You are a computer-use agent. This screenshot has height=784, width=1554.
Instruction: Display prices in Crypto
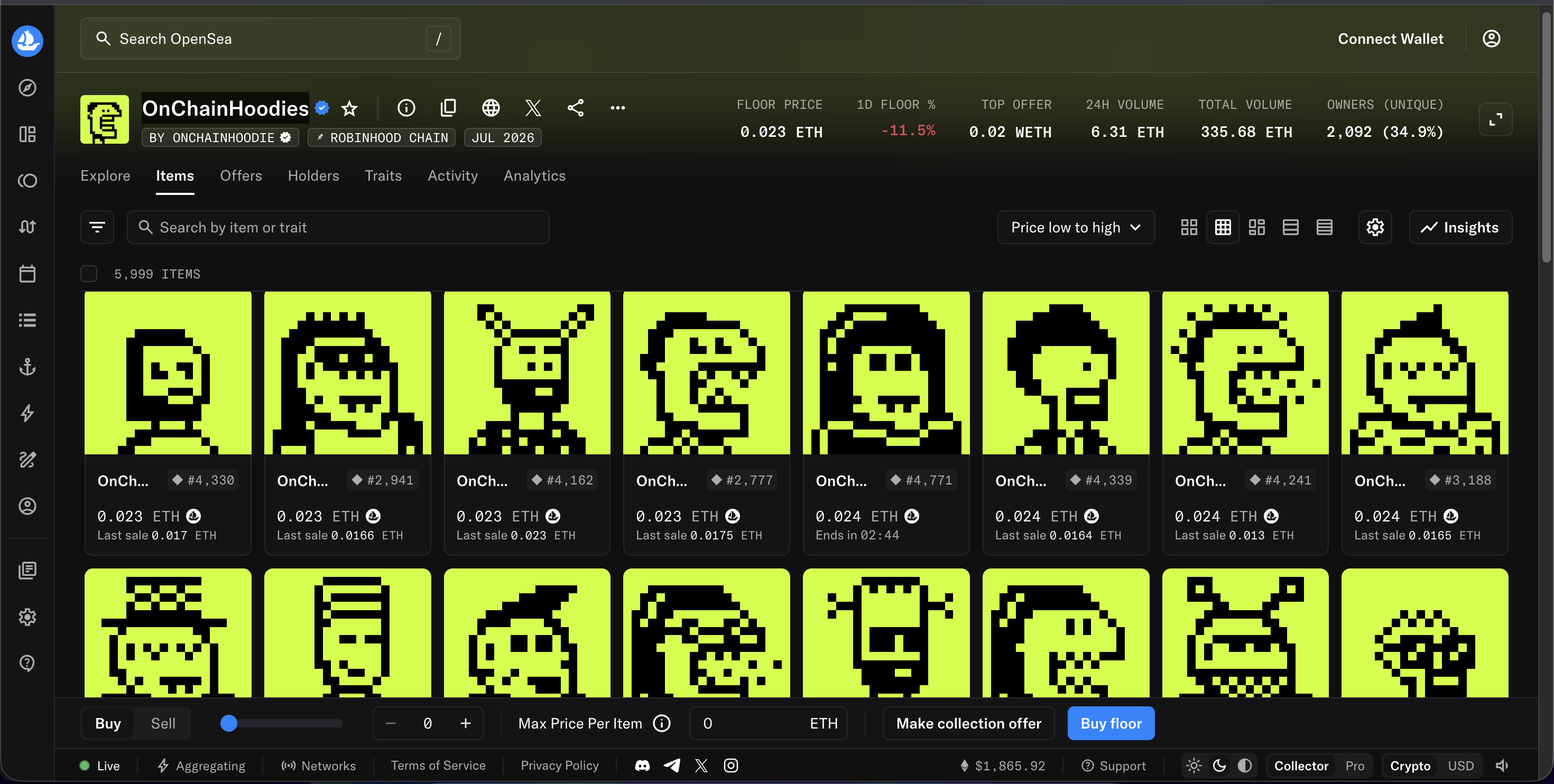(x=1410, y=766)
